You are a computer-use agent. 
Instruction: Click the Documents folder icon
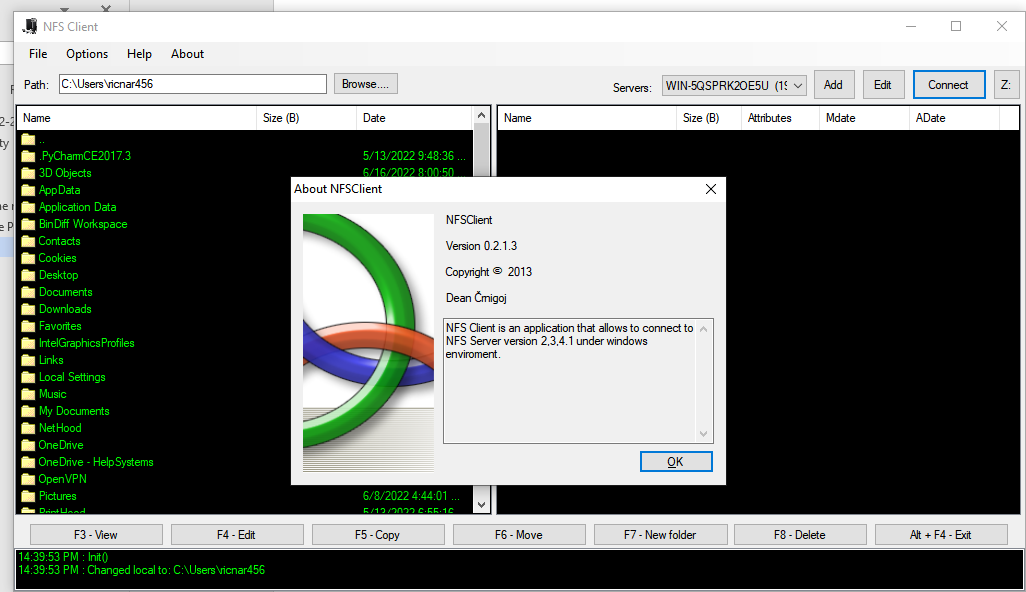pyautogui.click(x=28, y=292)
